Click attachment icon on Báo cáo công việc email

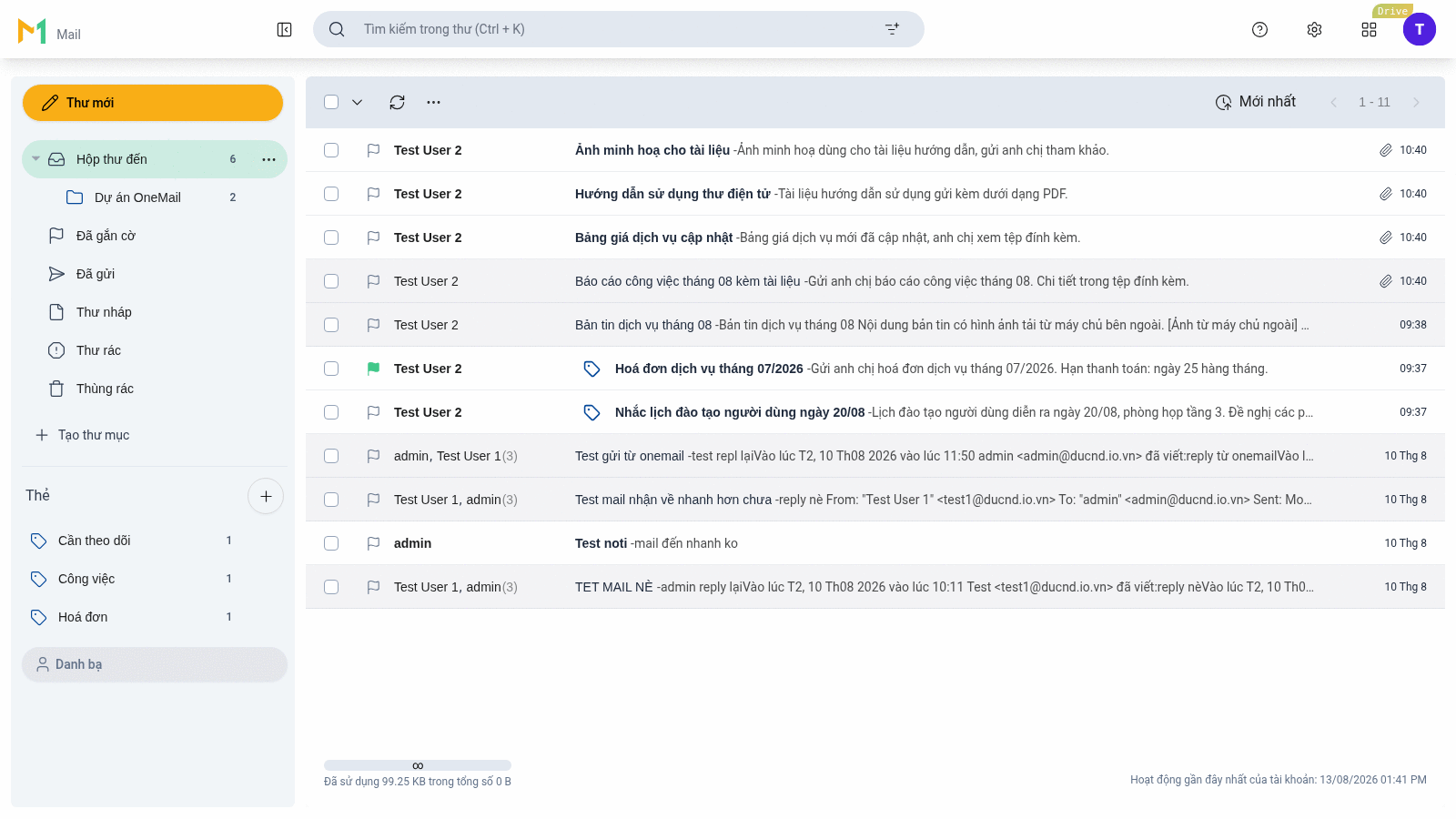(1385, 281)
